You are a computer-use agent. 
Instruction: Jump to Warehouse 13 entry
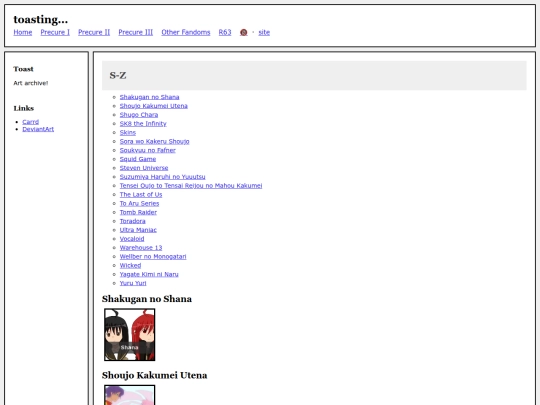(141, 248)
